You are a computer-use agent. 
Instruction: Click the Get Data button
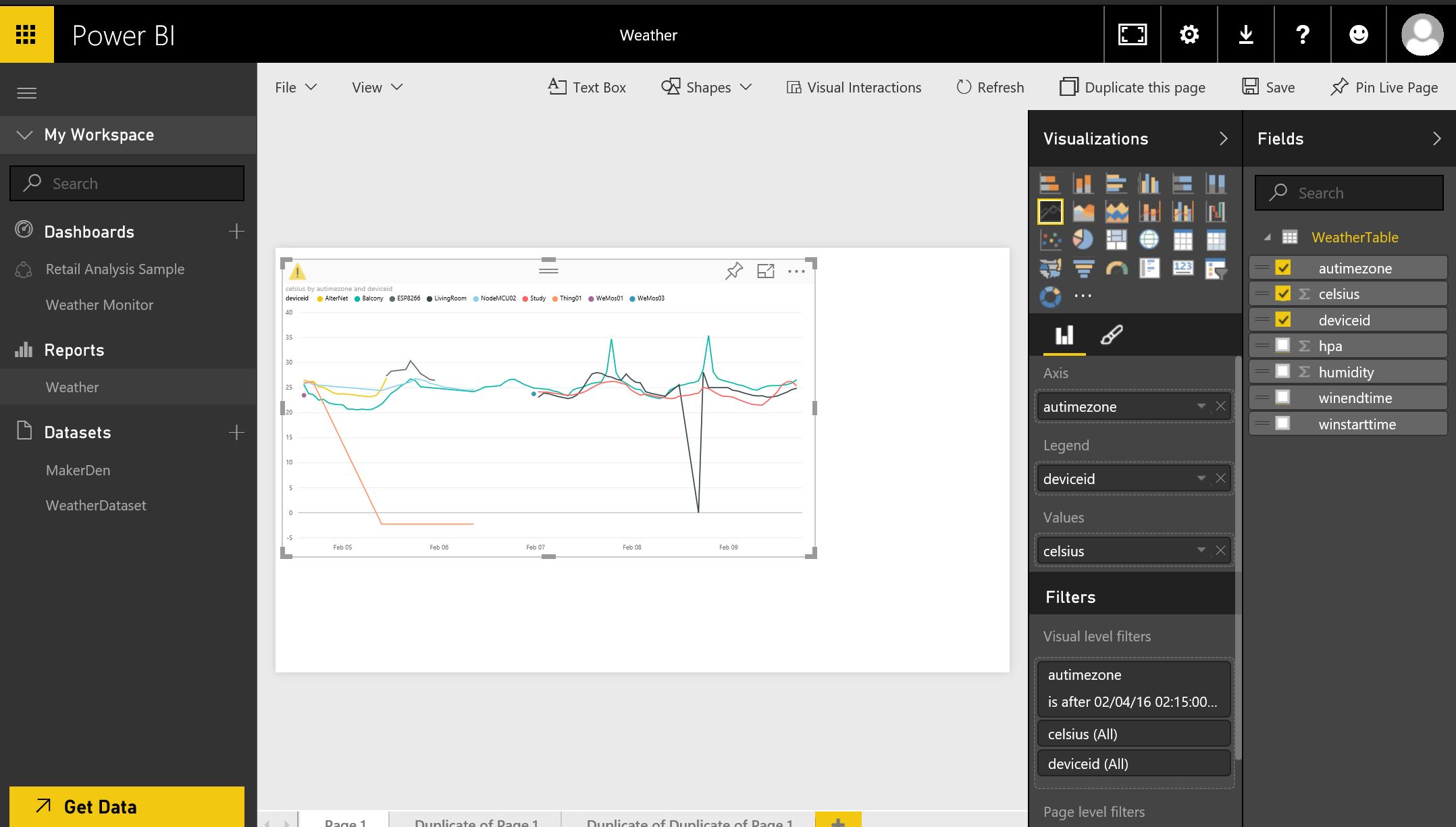[127, 806]
